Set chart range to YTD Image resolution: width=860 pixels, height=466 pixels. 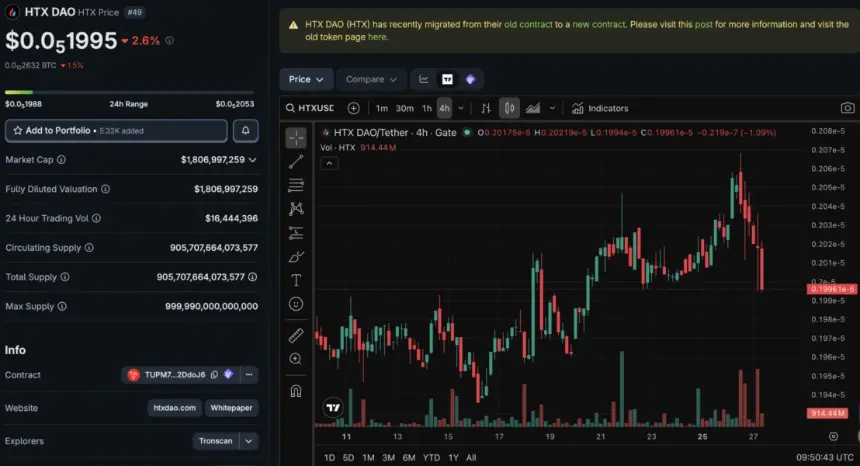point(431,457)
